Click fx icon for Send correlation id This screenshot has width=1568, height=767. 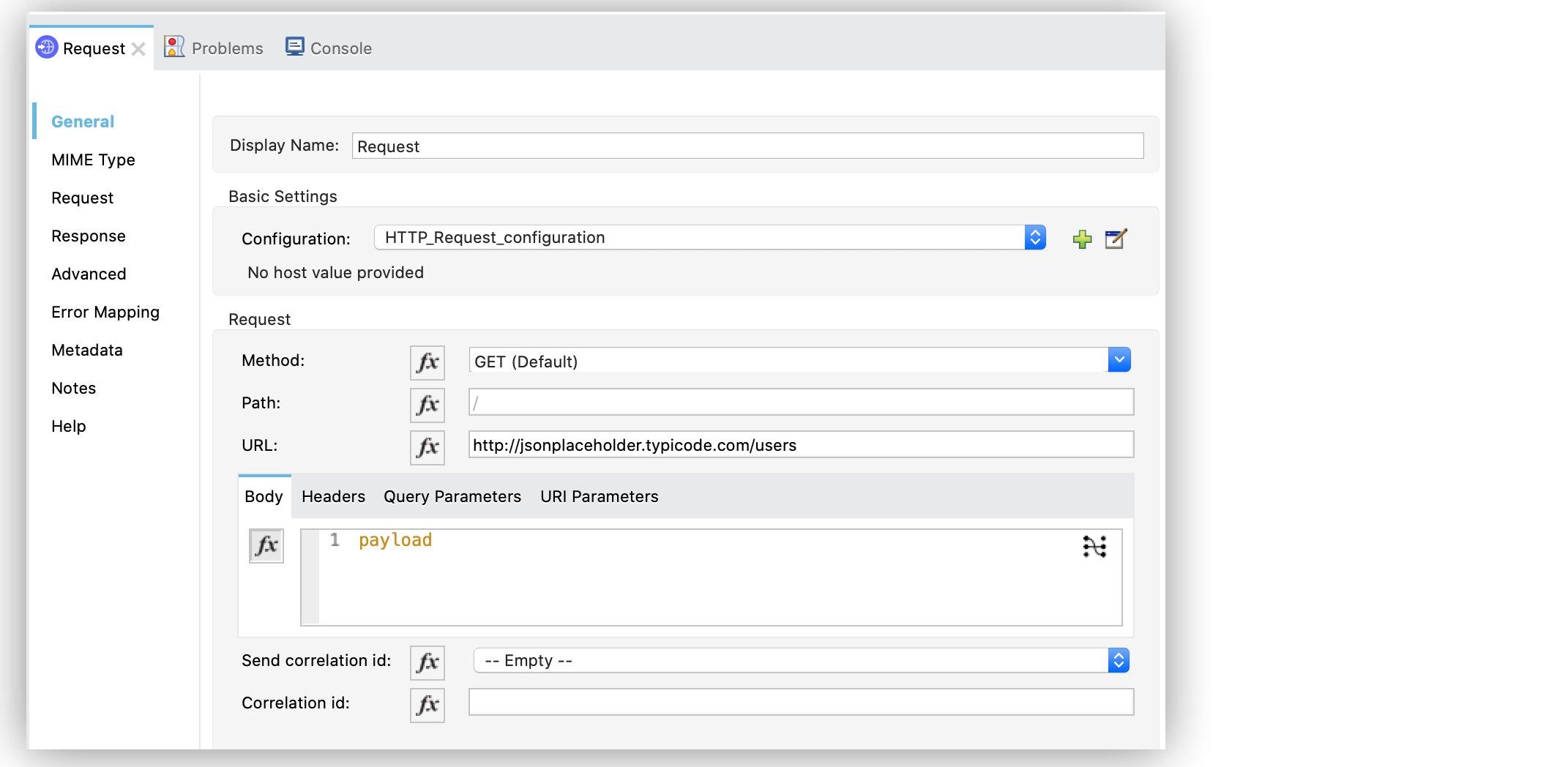point(428,662)
